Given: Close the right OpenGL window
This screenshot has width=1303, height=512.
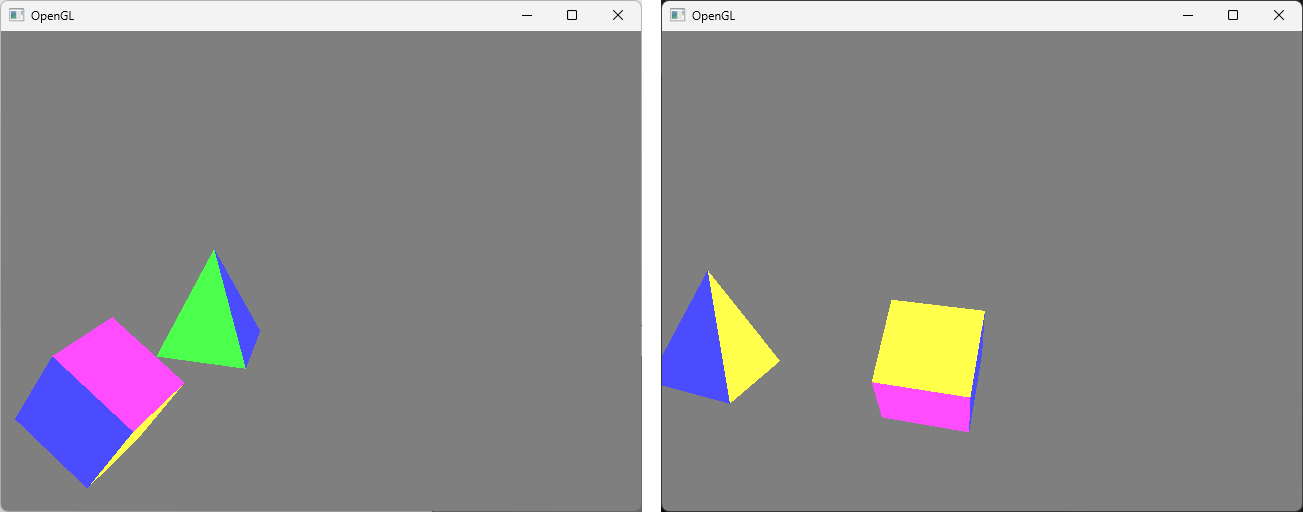Looking at the screenshot, I should tap(1279, 15).
